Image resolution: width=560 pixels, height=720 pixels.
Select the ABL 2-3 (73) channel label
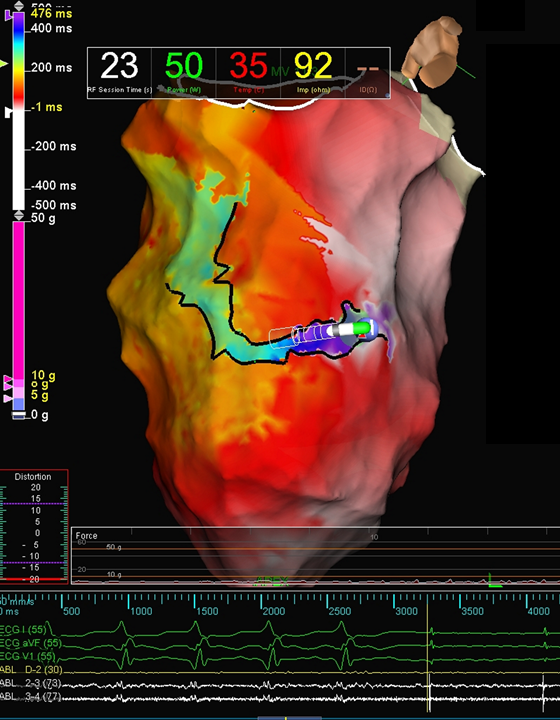31,684
